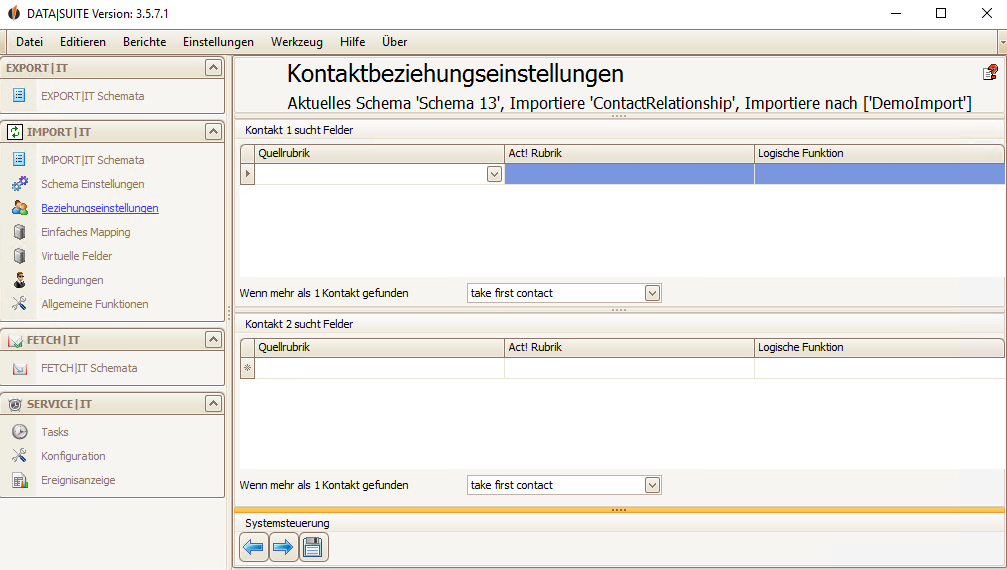Image resolution: width=1007 pixels, height=570 pixels.
Task: Click the Ereignisanzeige report icon
Action: [20, 480]
